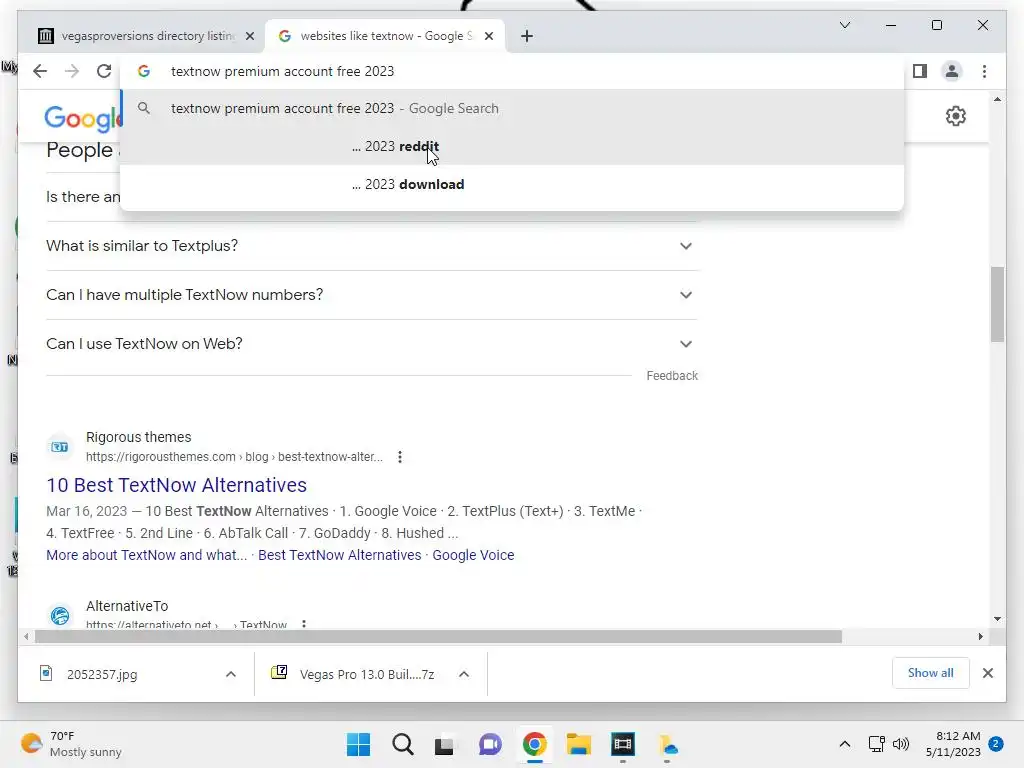Open Rigorous themes result options menu
The height and width of the screenshot is (768, 1024).
[x=400, y=457]
